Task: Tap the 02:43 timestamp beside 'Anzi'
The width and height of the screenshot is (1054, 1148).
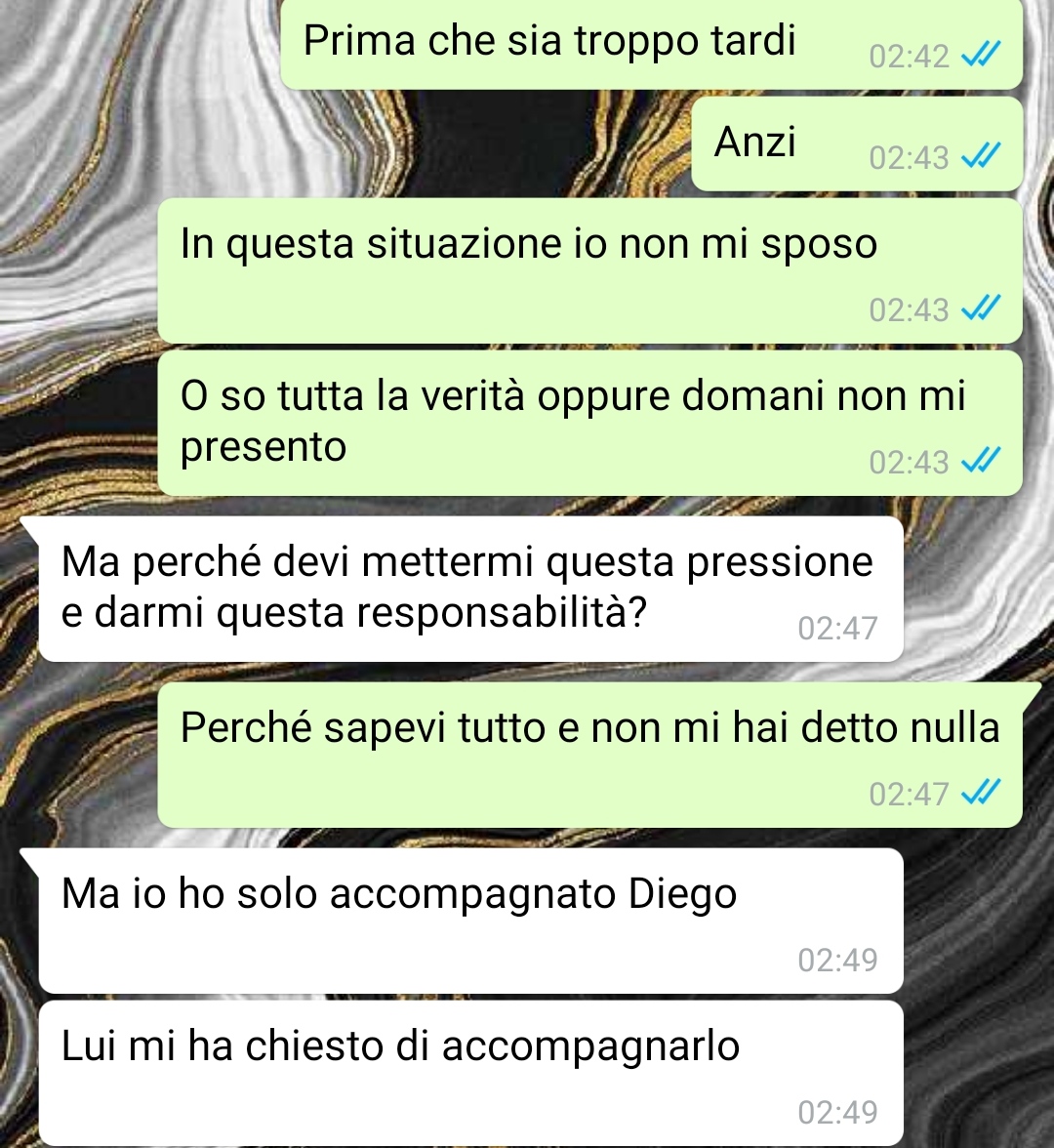Action: pyautogui.click(x=910, y=157)
